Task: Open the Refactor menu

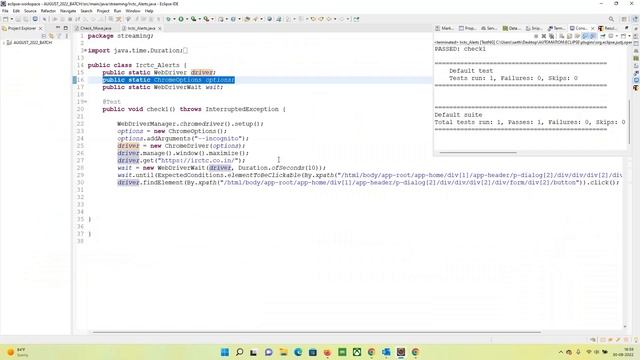Action: pos(48,11)
